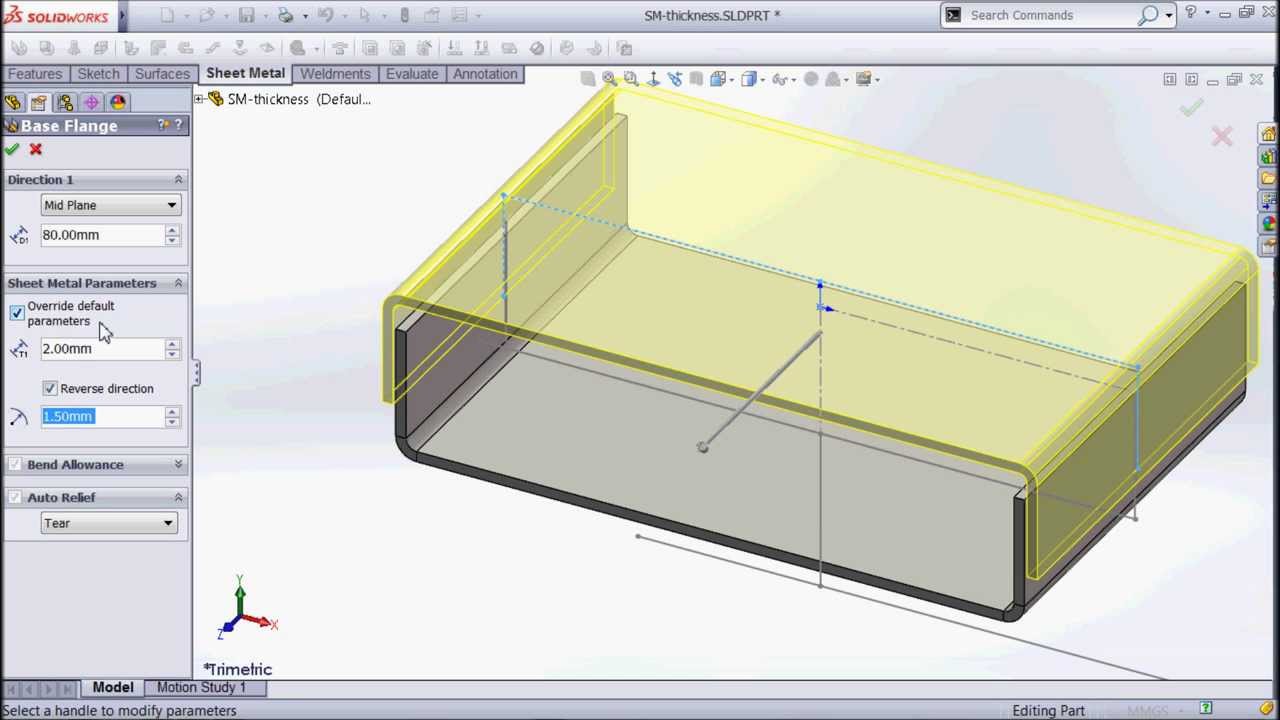Click the Base Flange help question mark
1280x720 pixels.
179,125
